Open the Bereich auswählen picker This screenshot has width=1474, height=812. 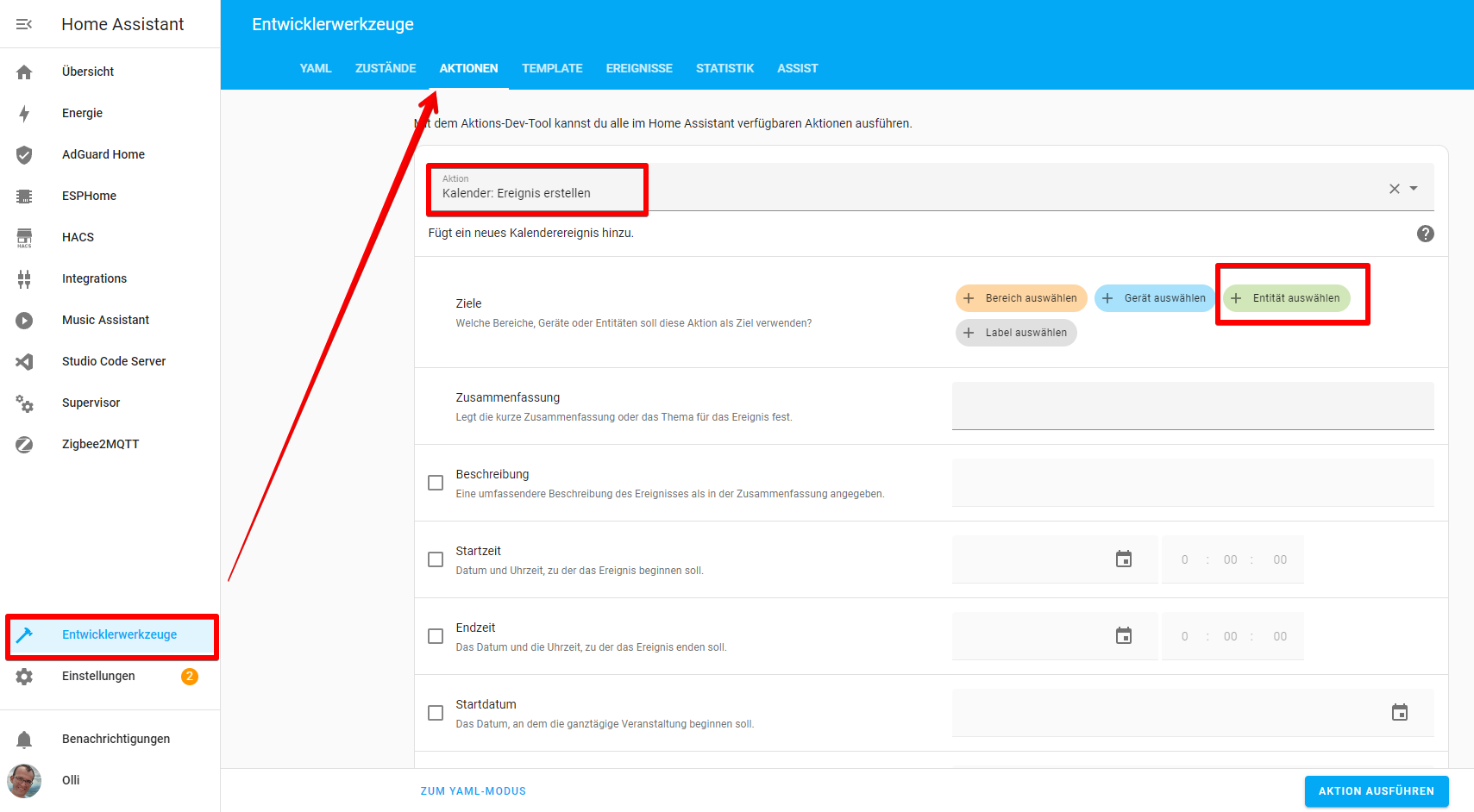[1021, 298]
